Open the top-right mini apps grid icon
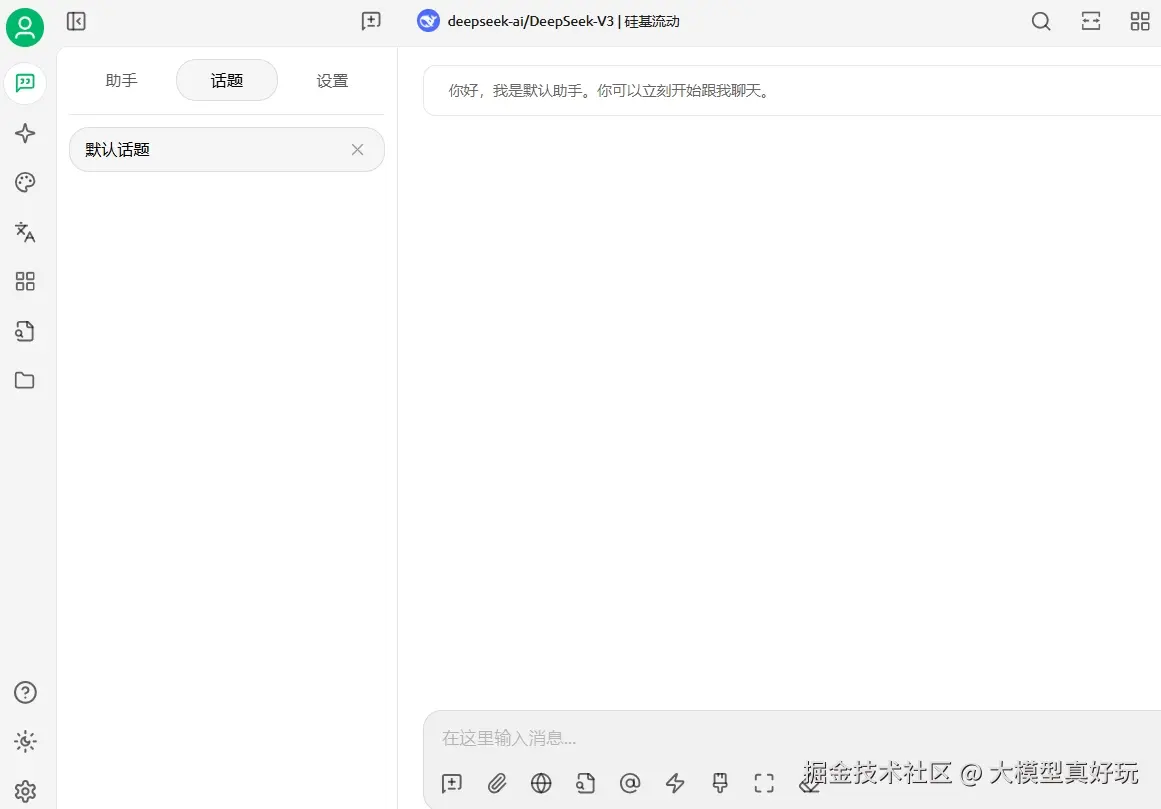 1140,21
